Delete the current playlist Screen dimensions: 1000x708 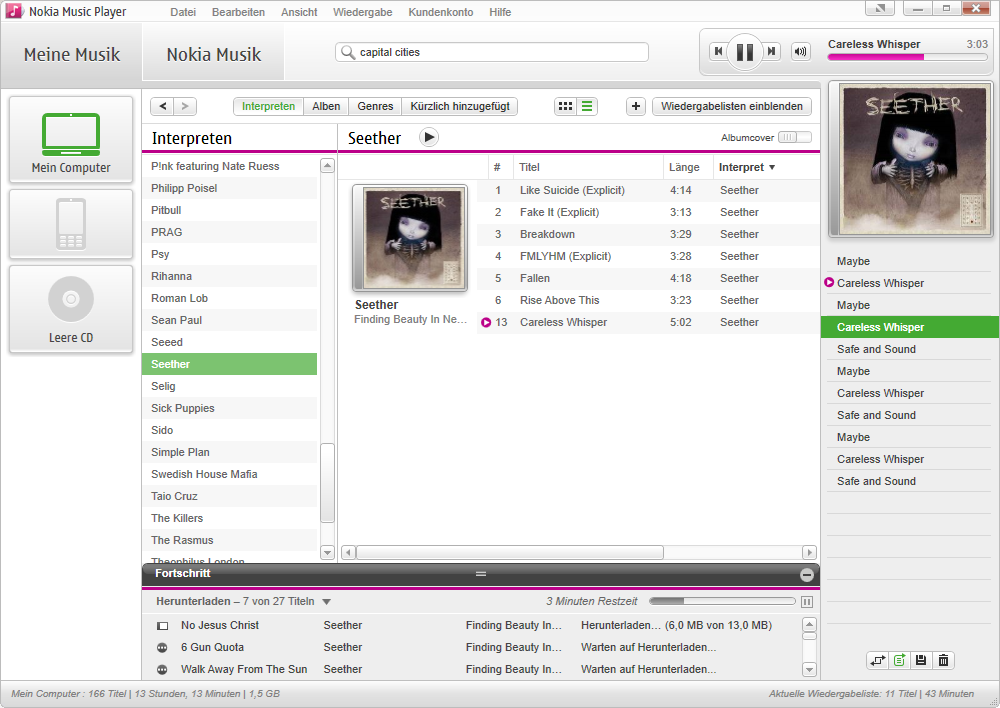pos(943,660)
